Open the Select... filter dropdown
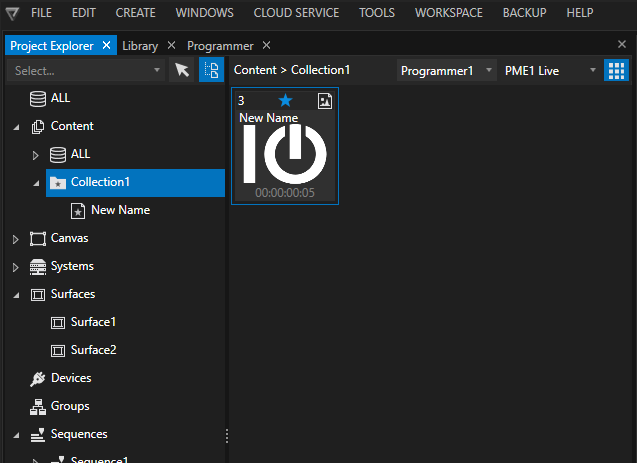Screen dimensions: 637x463 [x=86, y=71]
